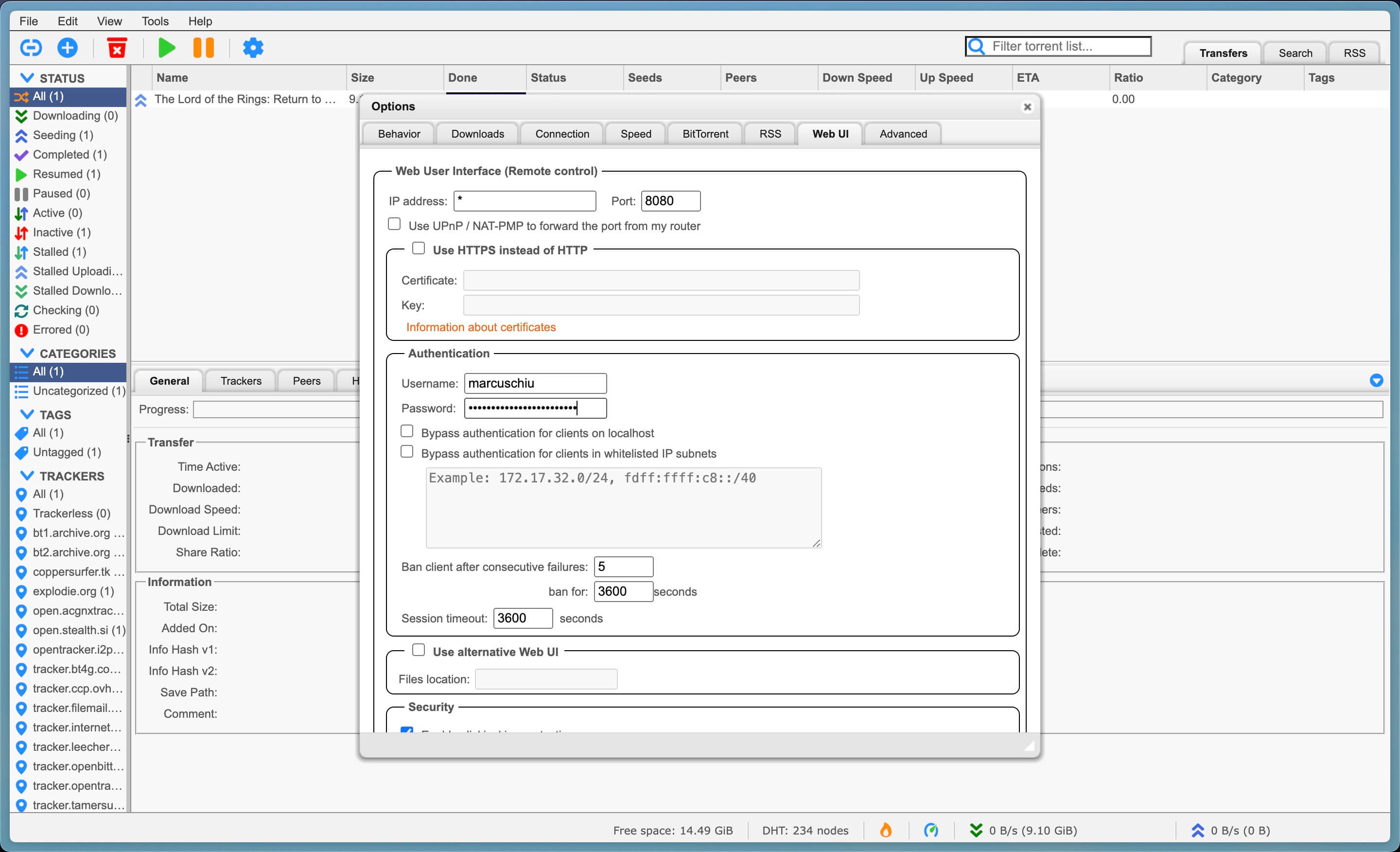The image size is (1400, 852).
Task: Click the Filter torrent list search box
Action: point(1059,47)
